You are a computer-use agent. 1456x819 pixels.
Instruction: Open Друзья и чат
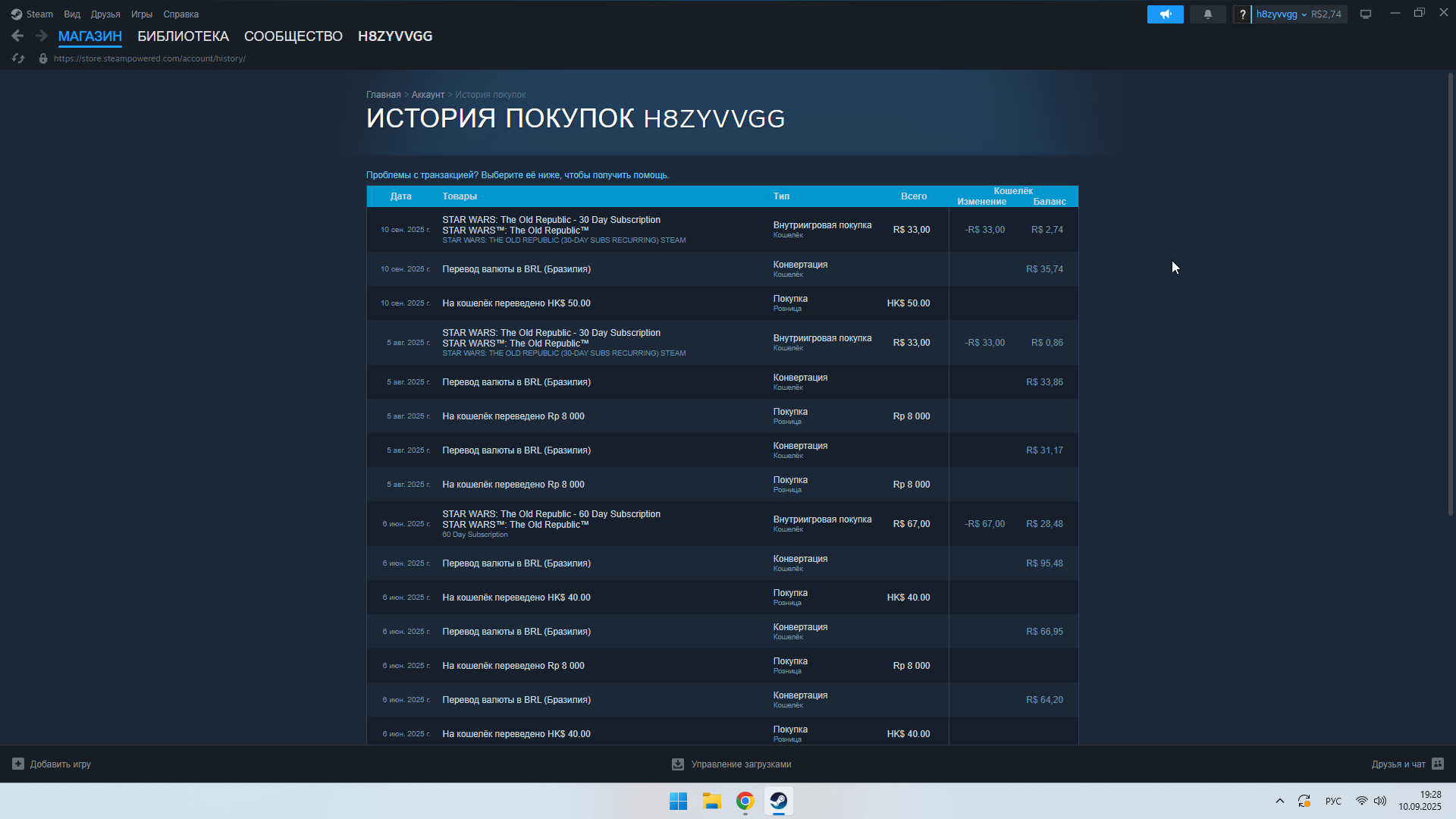pos(1407,764)
